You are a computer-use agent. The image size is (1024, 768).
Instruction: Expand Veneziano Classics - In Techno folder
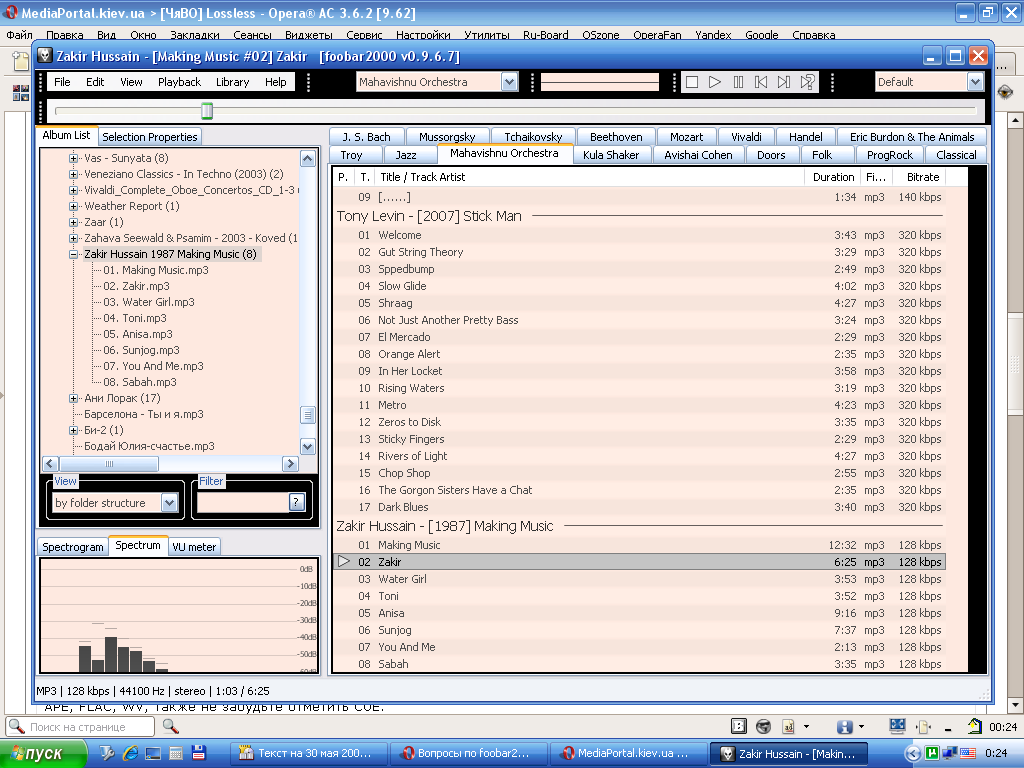pos(74,174)
